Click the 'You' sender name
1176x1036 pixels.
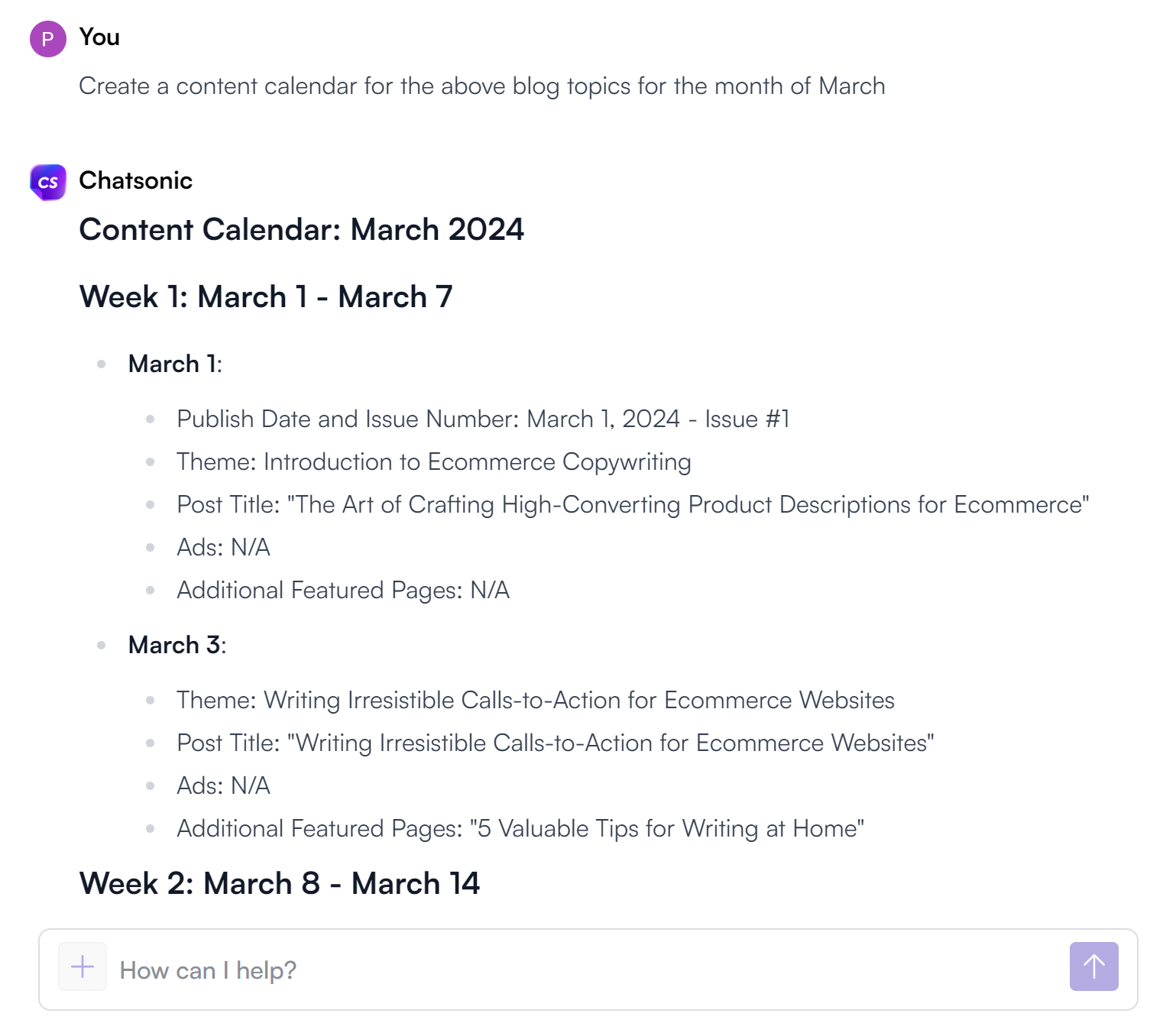pyautogui.click(x=99, y=37)
